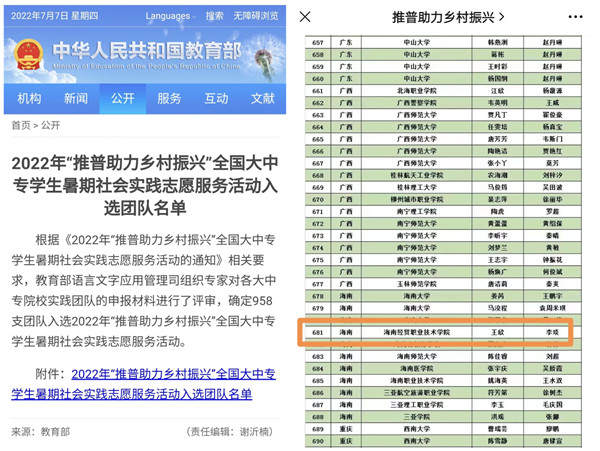Image resolution: width=600 pixels, height=451 pixels.
Task: Open the 文献 navigation tab
Action: pyautogui.click(x=262, y=99)
